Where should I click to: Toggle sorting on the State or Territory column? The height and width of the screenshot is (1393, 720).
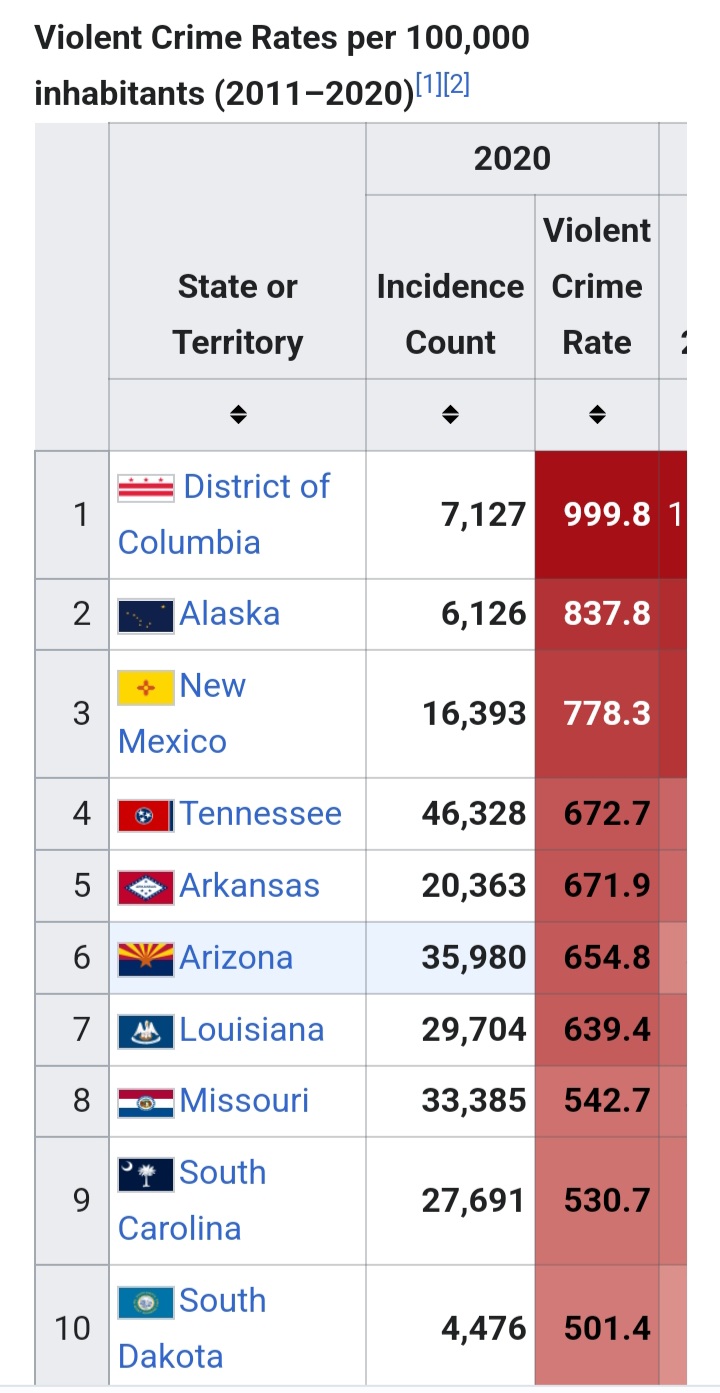(x=237, y=413)
